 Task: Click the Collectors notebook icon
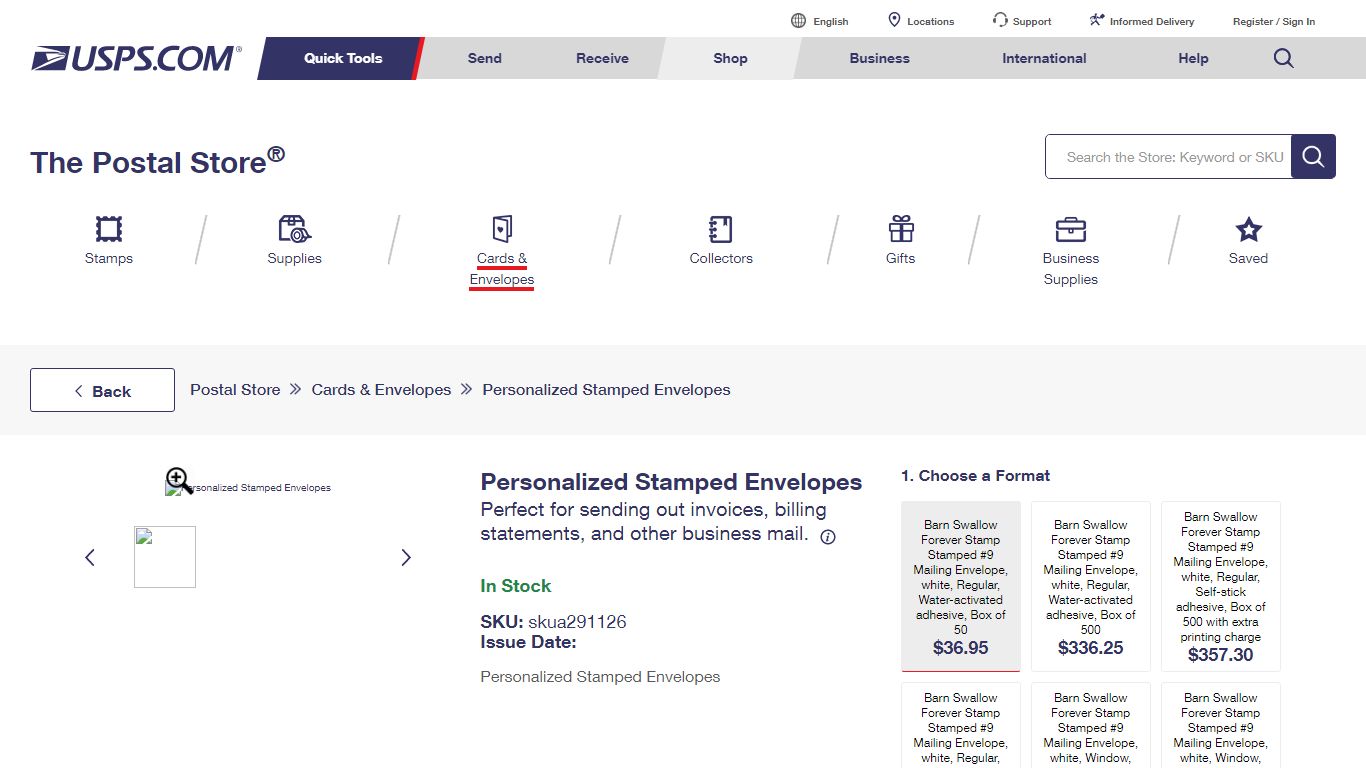[x=720, y=229]
